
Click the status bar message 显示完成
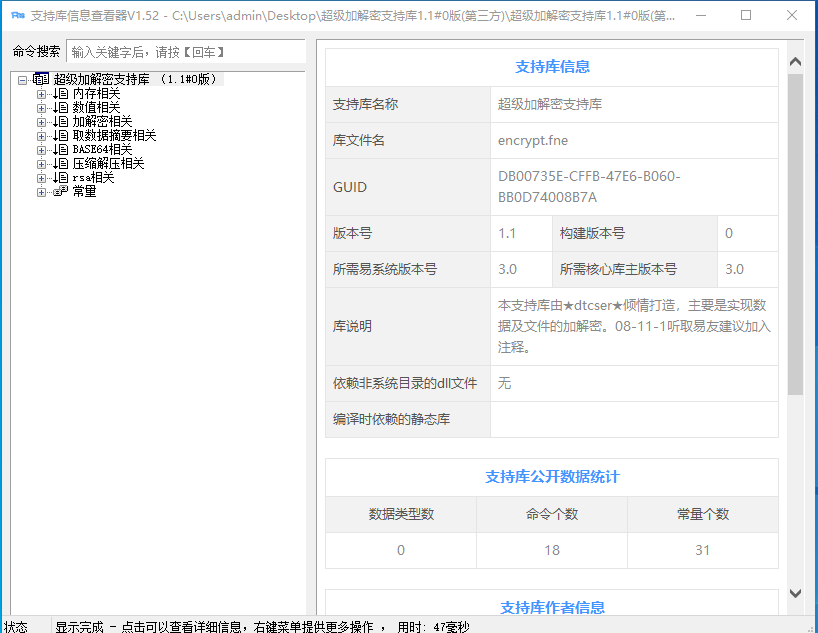[80, 626]
